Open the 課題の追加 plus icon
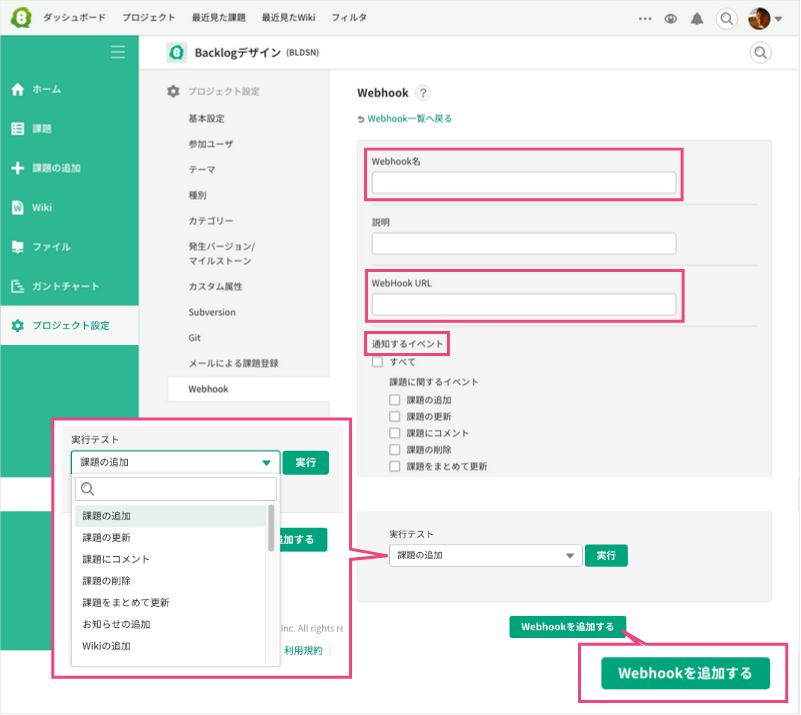Image resolution: width=801 pixels, height=715 pixels. click(x=15, y=168)
